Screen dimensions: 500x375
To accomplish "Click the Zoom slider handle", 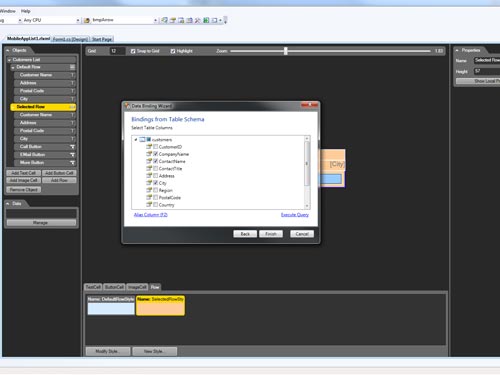I will click(x=286, y=51).
